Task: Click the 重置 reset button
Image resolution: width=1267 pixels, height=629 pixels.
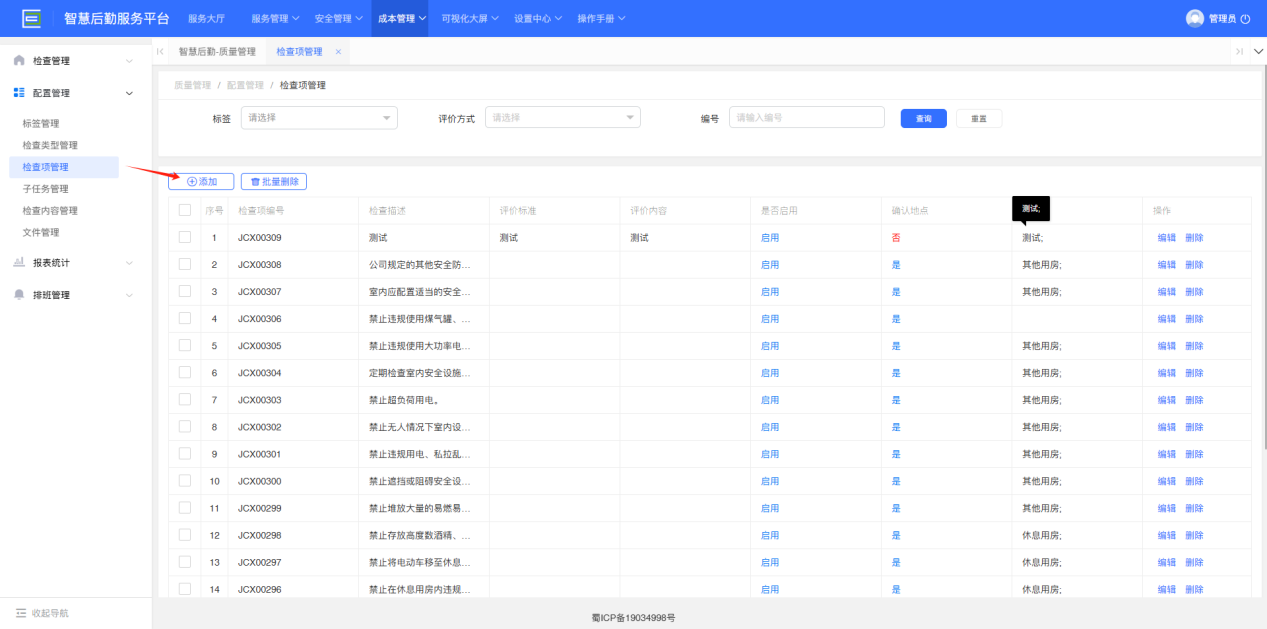Action: click(x=979, y=118)
